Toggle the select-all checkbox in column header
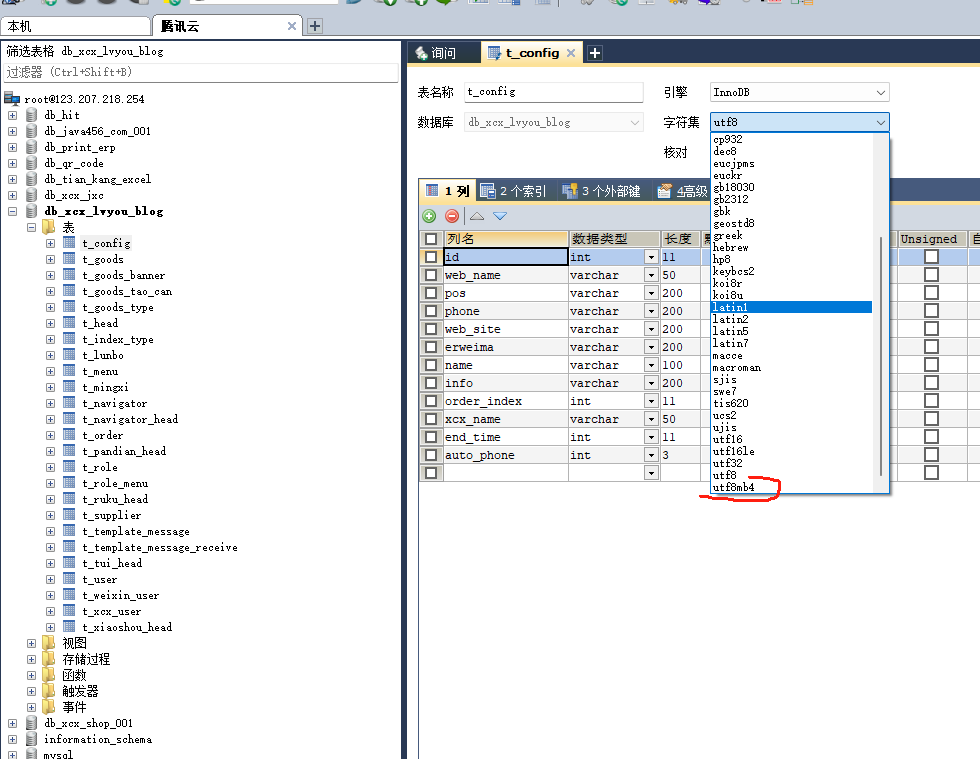The image size is (980, 759). (x=431, y=239)
